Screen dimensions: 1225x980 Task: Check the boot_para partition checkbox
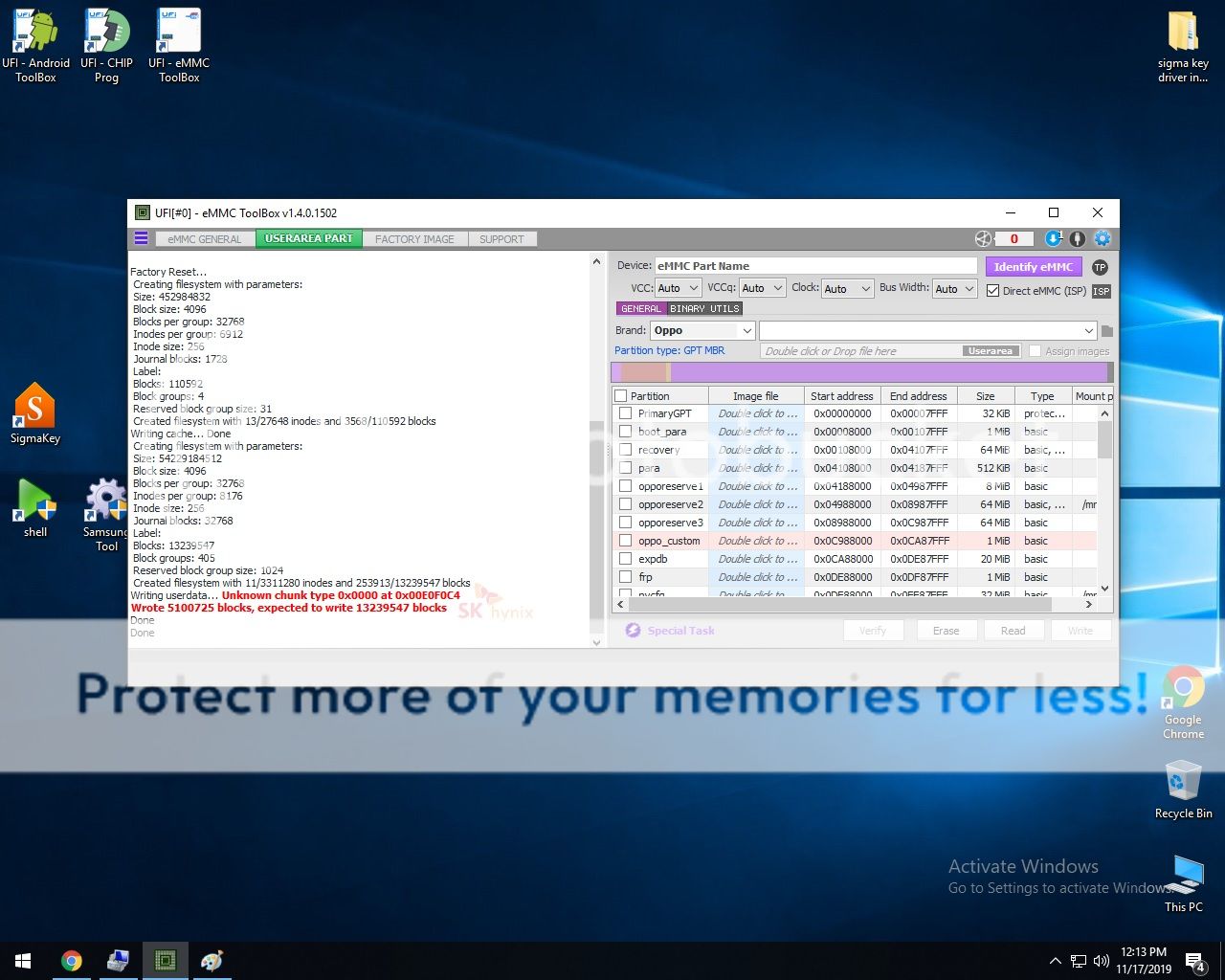625,432
